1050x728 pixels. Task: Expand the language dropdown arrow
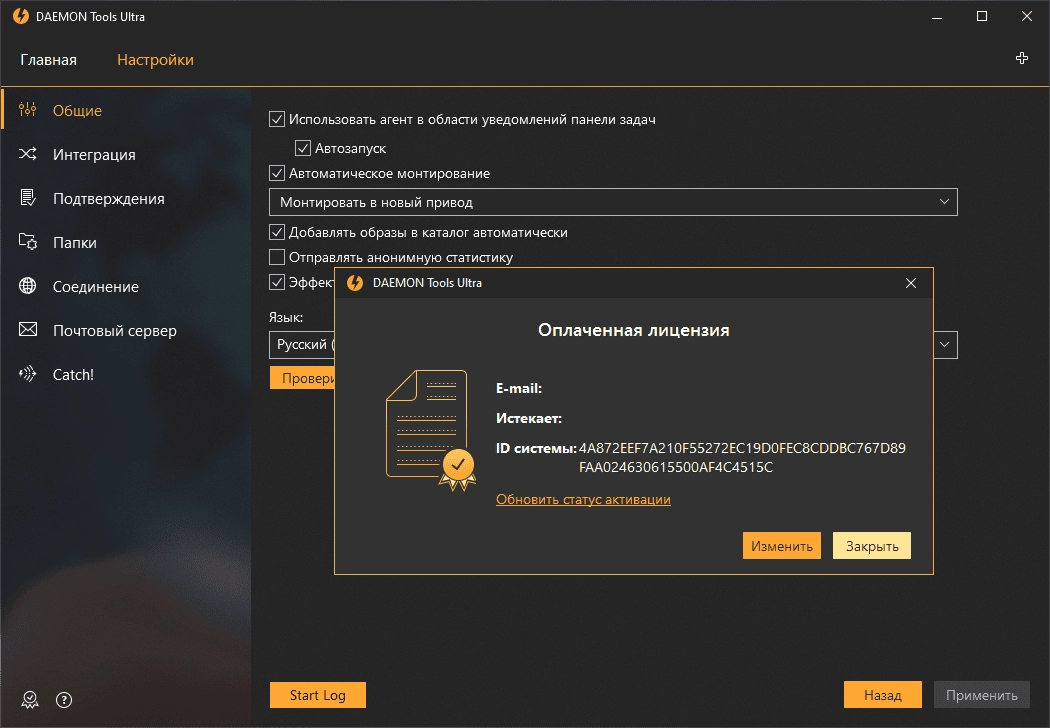[x=944, y=344]
